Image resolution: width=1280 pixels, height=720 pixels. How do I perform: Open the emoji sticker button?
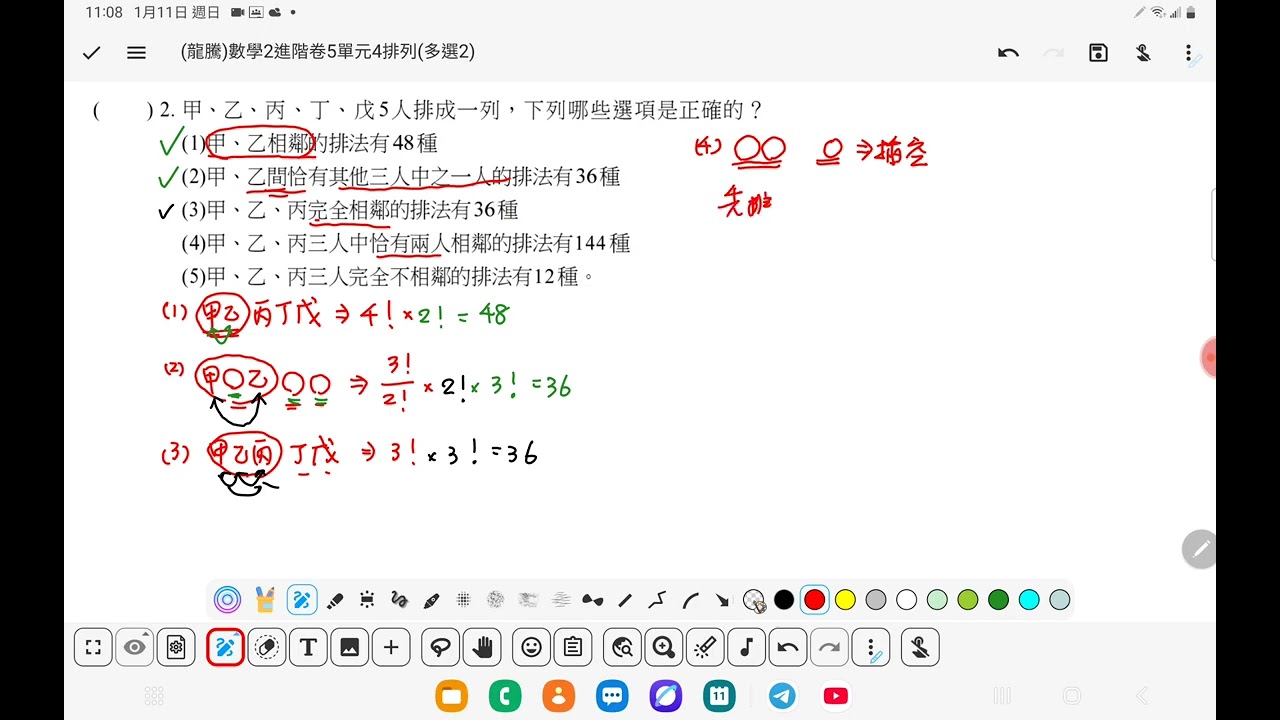531,648
